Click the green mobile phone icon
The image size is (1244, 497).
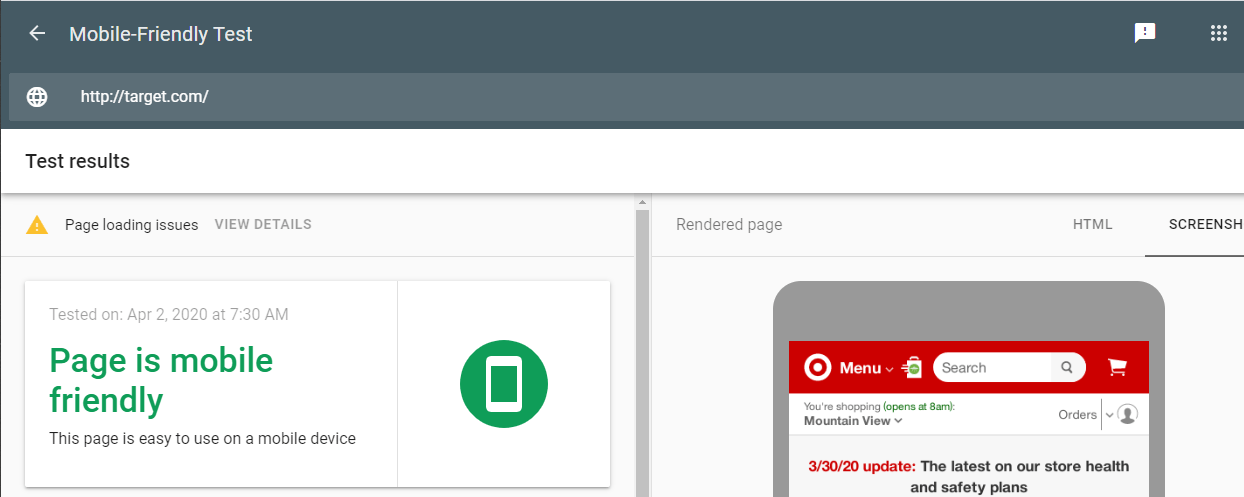click(x=504, y=384)
